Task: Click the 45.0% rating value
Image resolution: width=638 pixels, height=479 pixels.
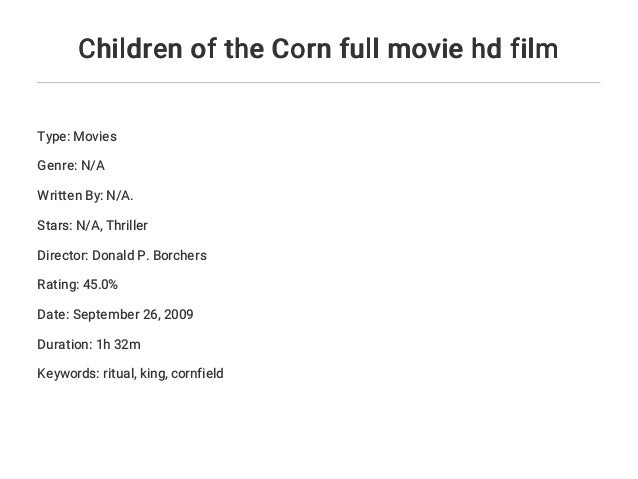Action: pyautogui.click(x=100, y=284)
